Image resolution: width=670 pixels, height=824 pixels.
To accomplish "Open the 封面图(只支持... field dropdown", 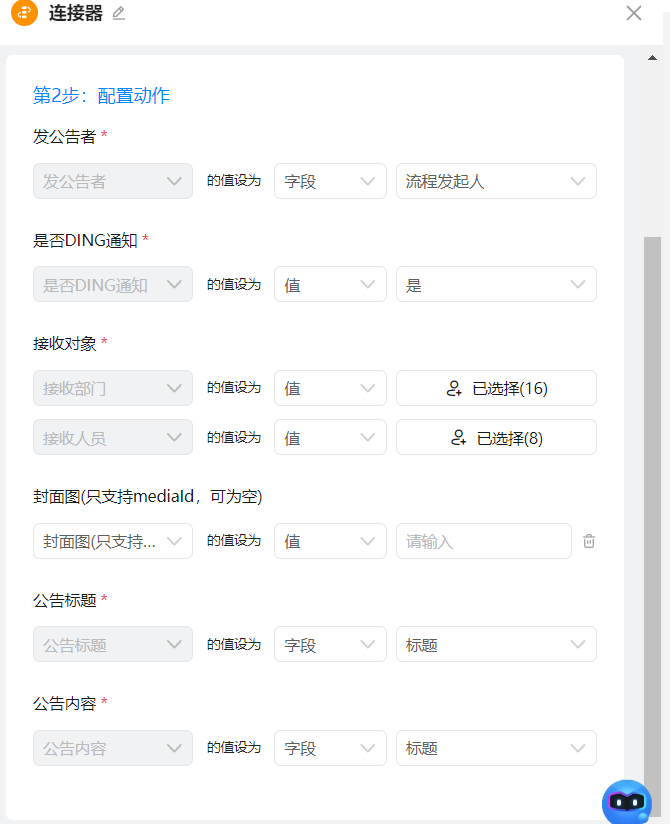I will [x=113, y=541].
